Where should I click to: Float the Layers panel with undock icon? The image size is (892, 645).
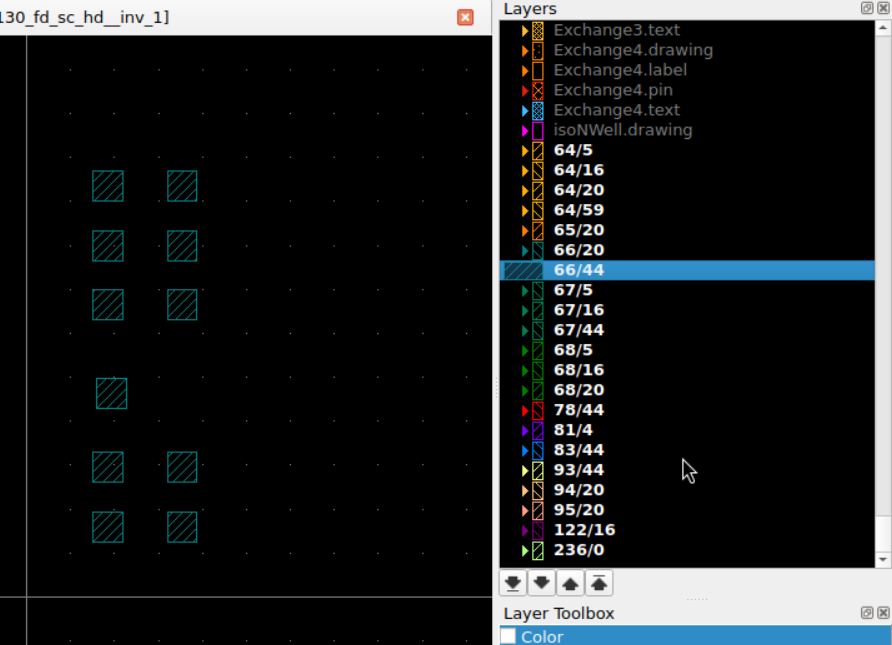[867, 8]
